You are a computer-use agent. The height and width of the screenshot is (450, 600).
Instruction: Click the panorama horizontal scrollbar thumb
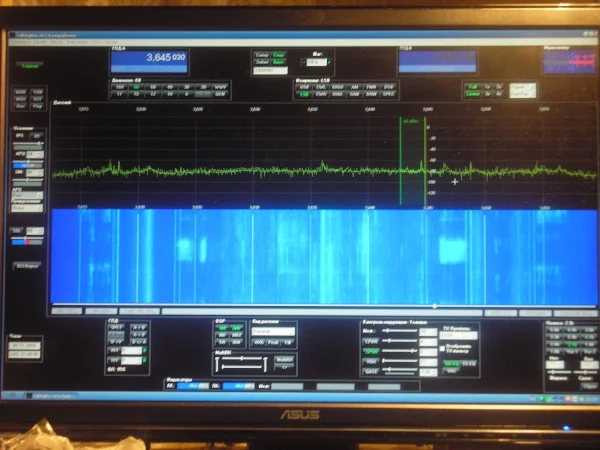coord(435,306)
